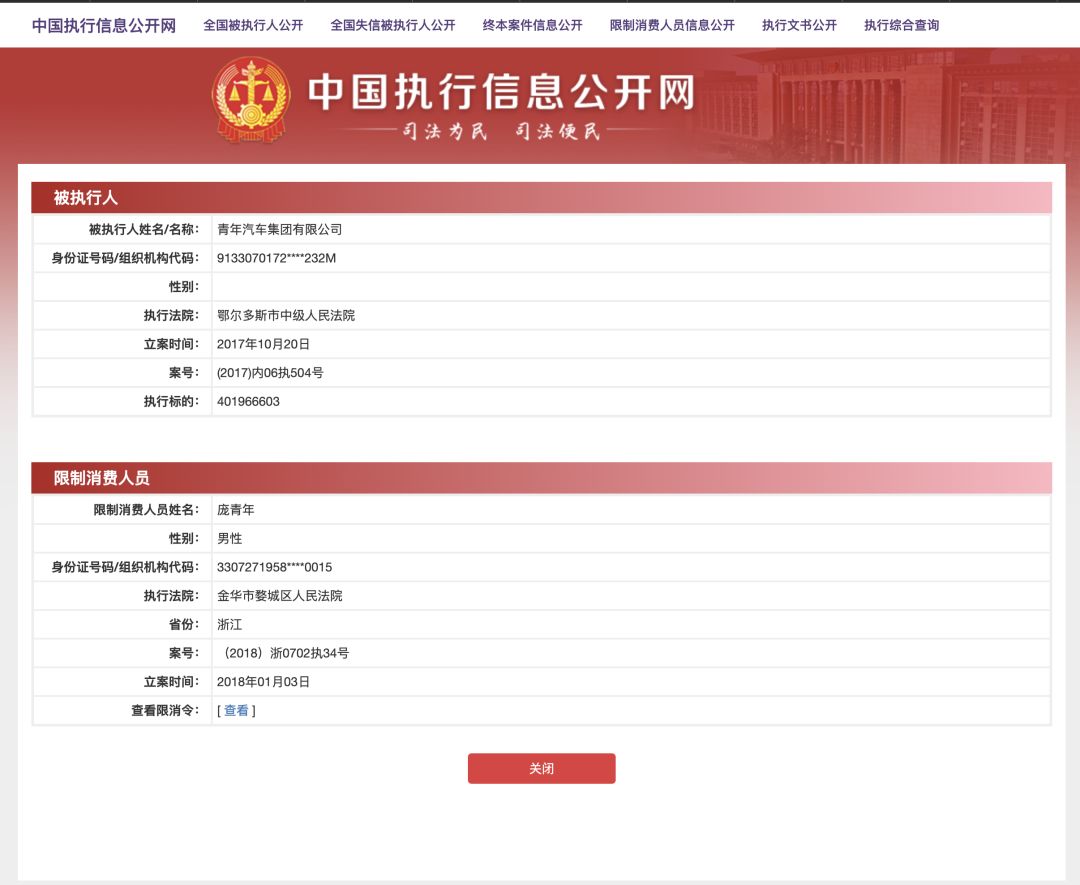Screen dimensions: 1080x885
Task: Select organization code 9133070172****232M
Action: point(276,258)
